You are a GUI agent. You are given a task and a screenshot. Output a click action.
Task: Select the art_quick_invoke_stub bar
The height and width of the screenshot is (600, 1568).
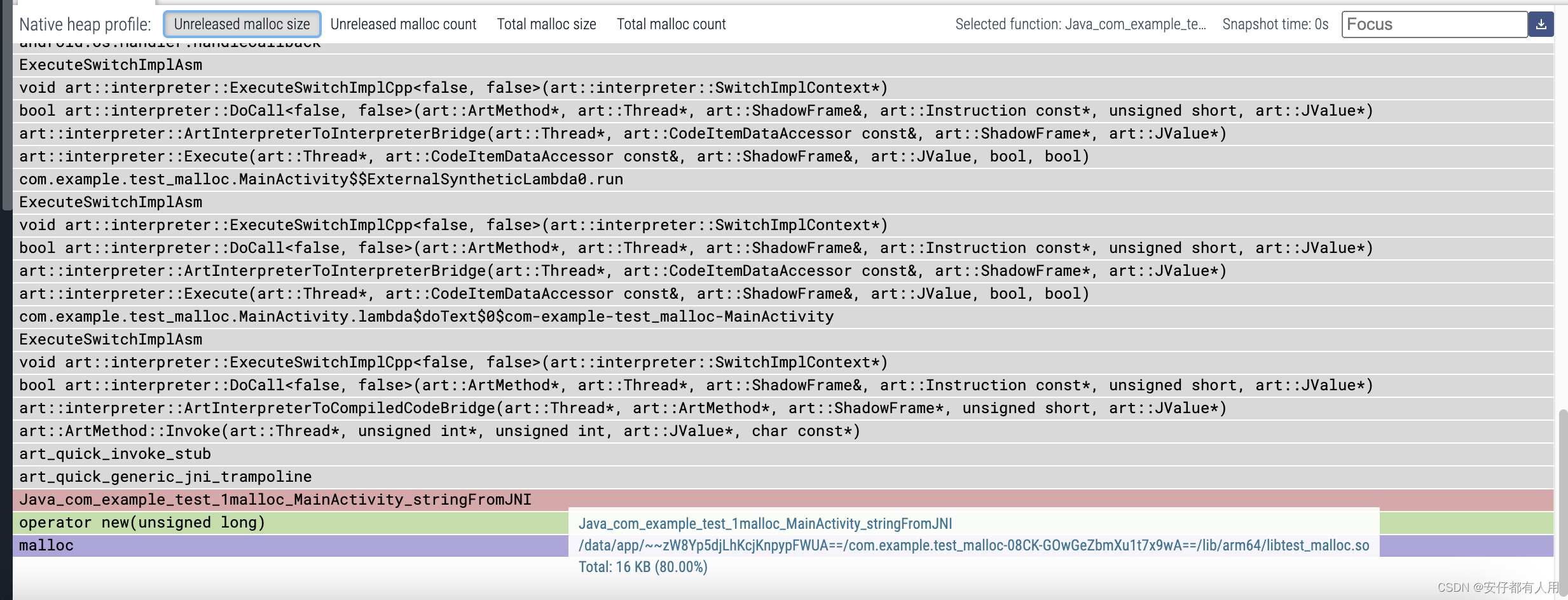point(783,454)
